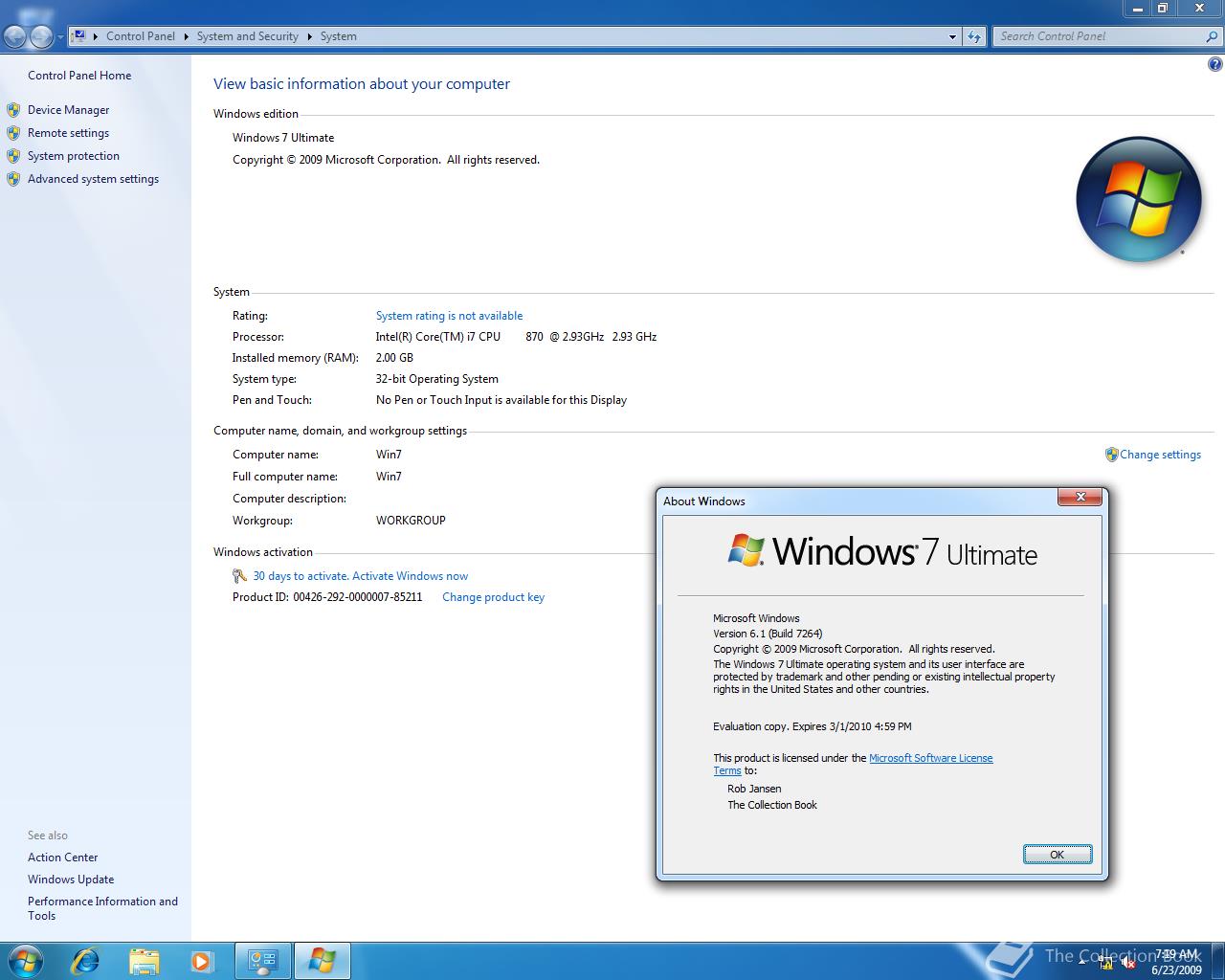The width and height of the screenshot is (1225, 980).
Task: Click shield icon beside Device Manager
Action: pyautogui.click(x=13, y=110)
